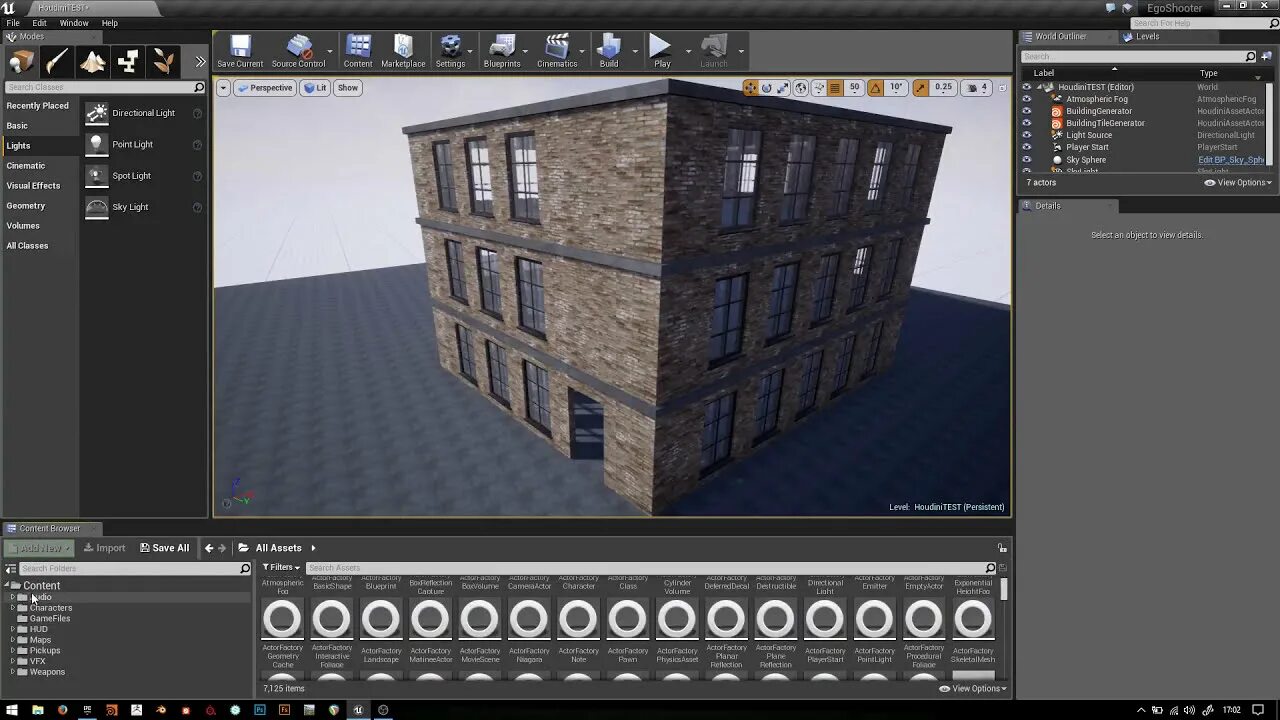Click the Spot Light placement icon
Viewport: 1280px width, 720px height.
tap(96, 175)
